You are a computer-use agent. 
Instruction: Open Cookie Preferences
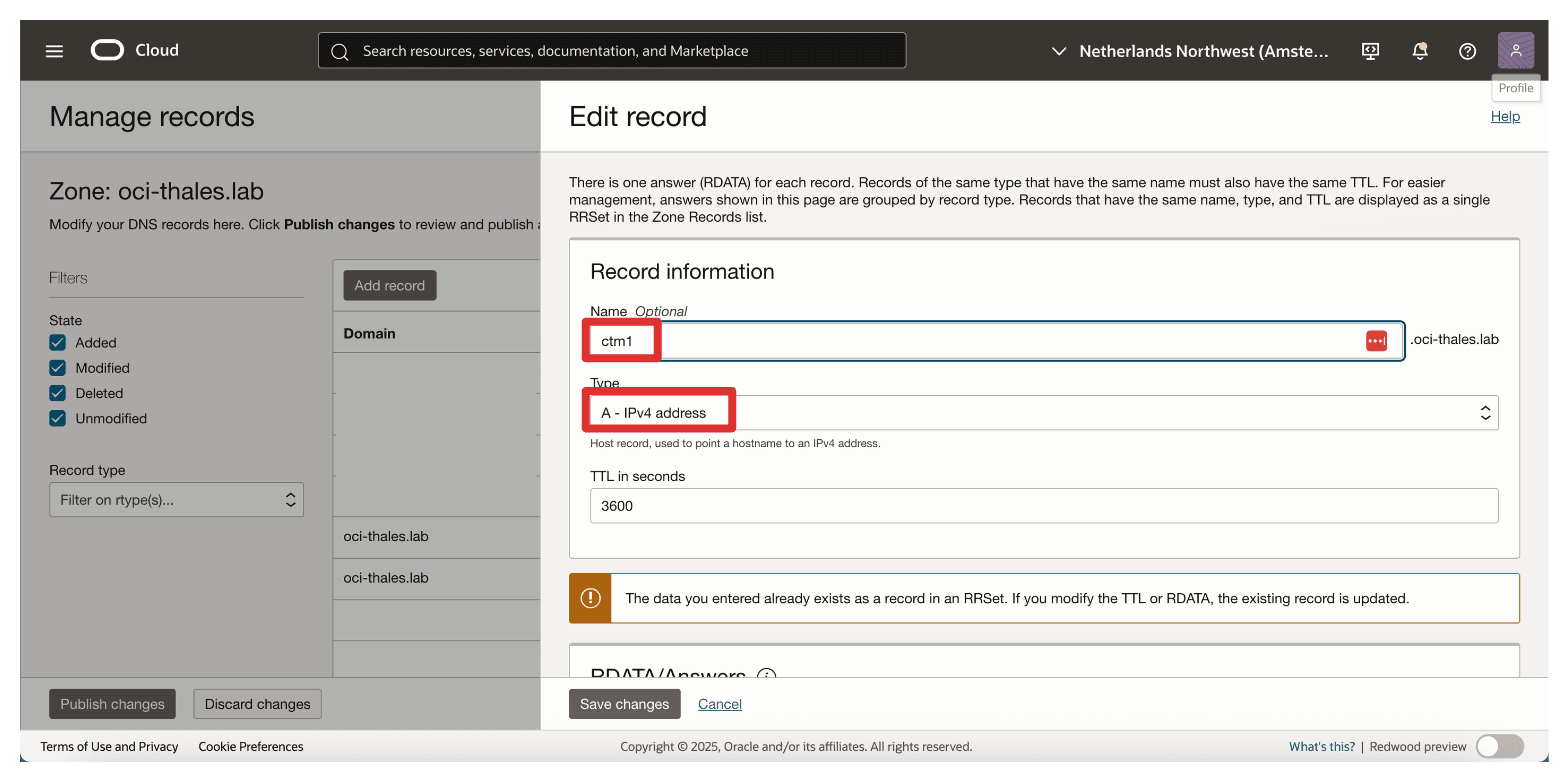click(x=251, y=746)
